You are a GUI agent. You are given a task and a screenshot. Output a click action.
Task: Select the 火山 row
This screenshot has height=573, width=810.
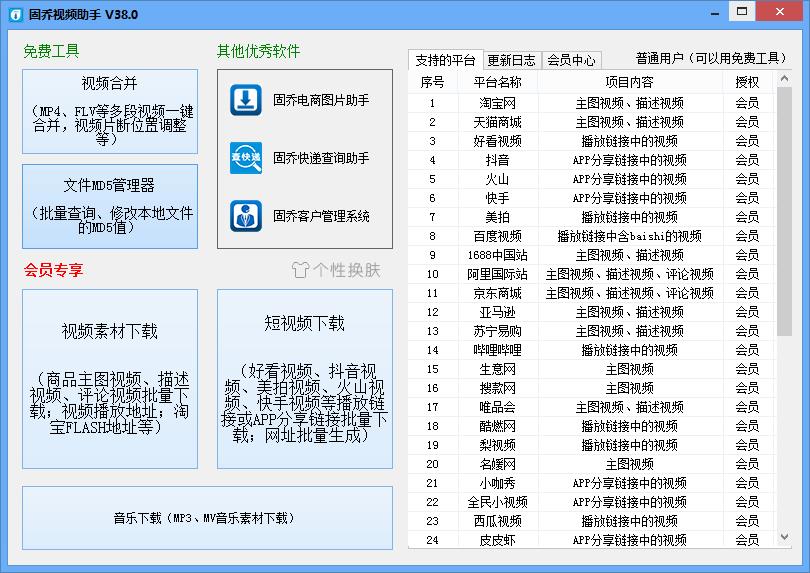(592, 179)
